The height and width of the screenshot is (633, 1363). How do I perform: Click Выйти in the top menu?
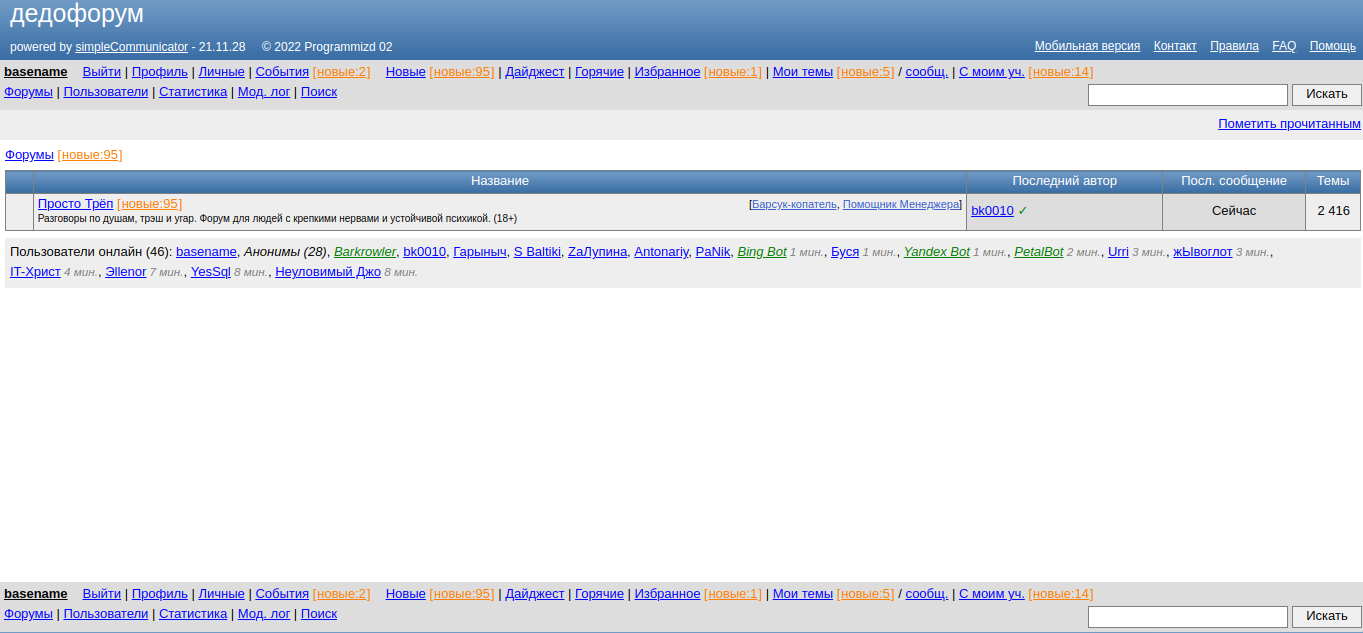coord(101,72)
